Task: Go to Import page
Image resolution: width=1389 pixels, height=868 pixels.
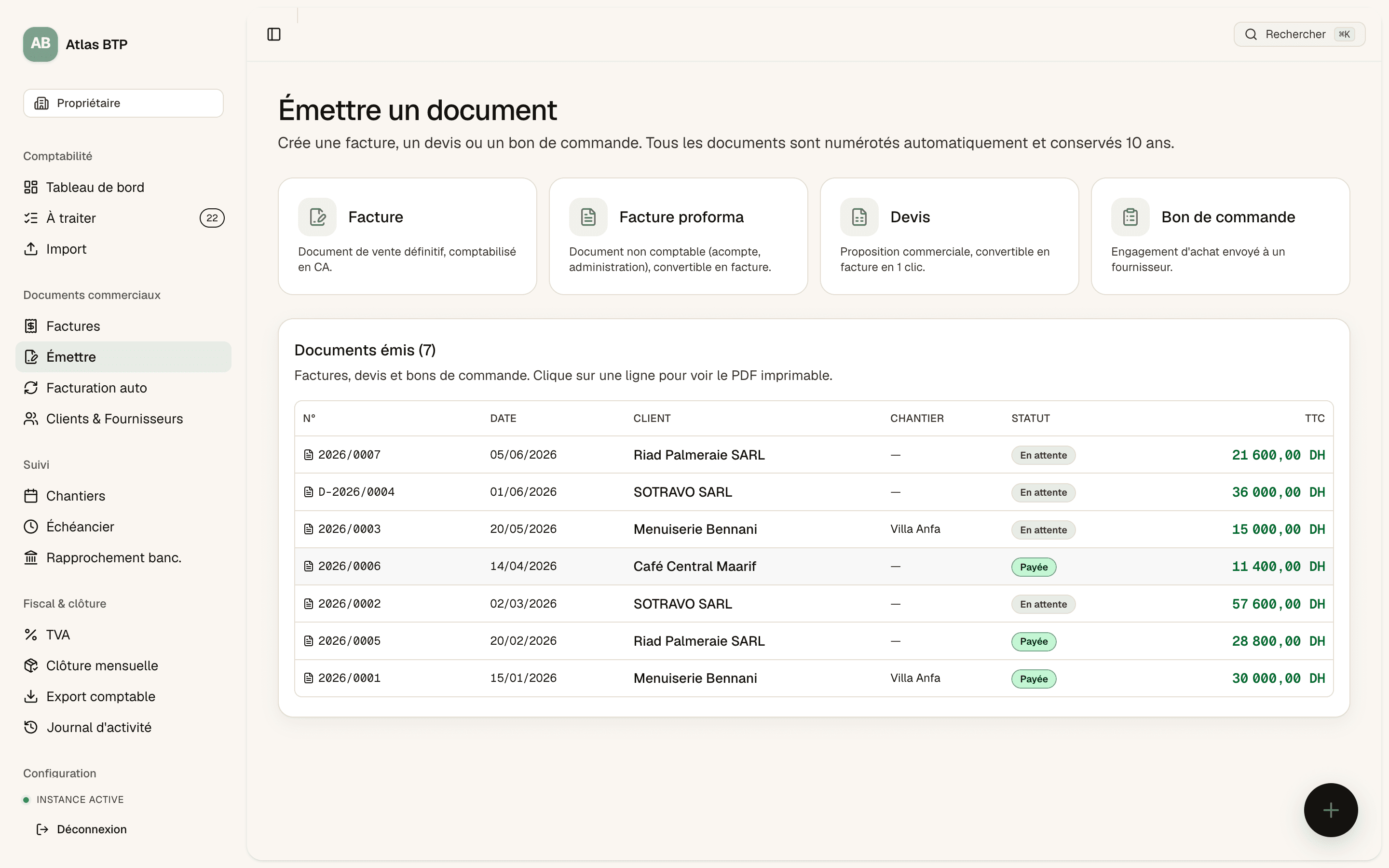Action: pos(123,249)
